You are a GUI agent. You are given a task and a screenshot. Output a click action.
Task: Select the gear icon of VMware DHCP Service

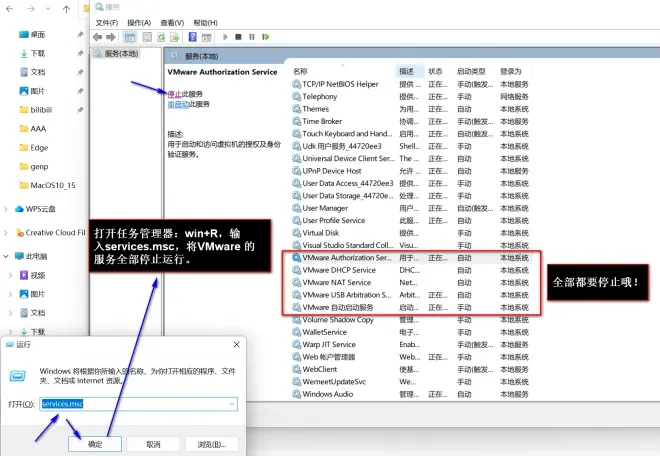coord(296,270)
